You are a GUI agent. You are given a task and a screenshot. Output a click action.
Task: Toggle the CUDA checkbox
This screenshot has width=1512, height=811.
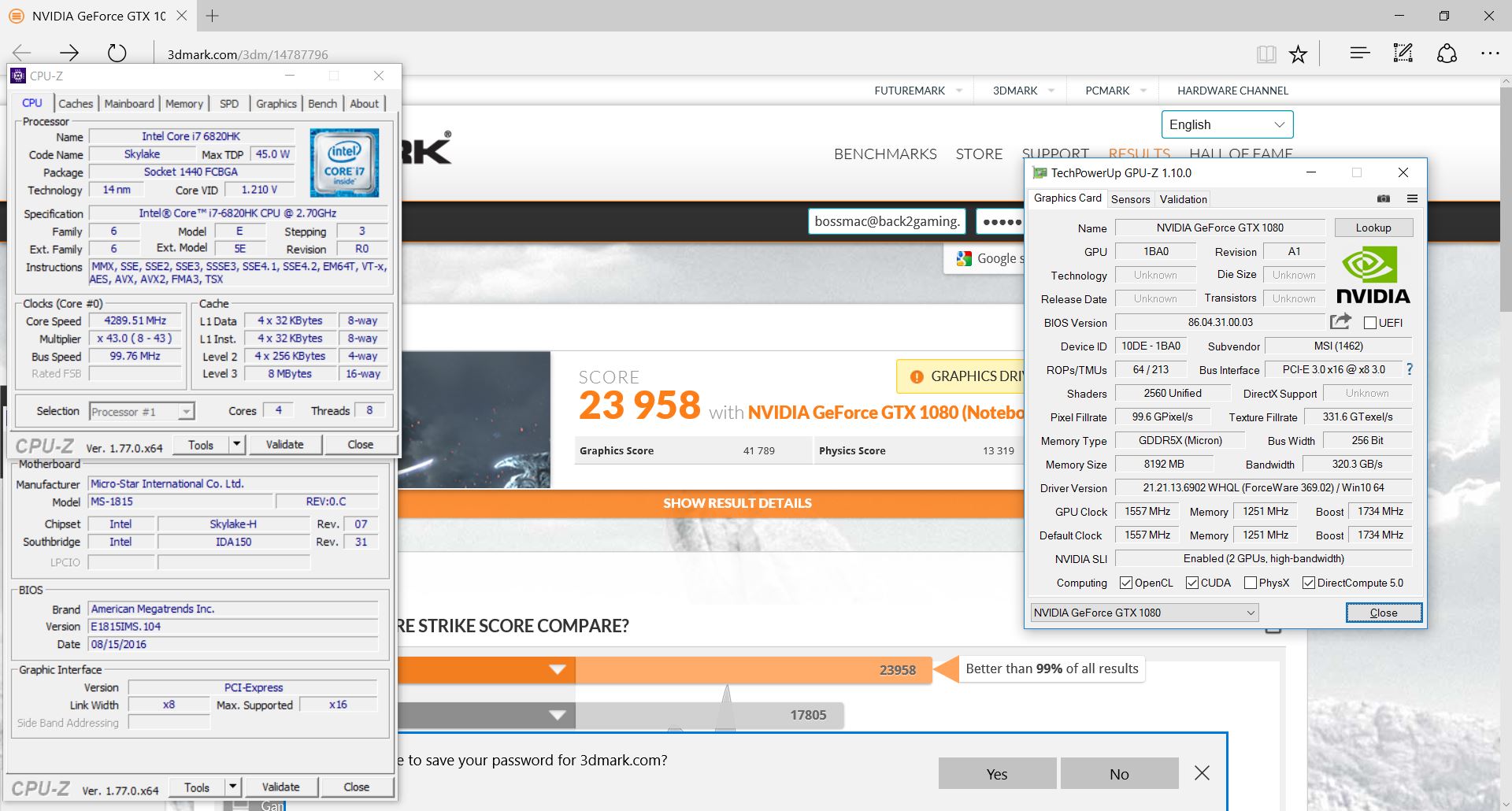1192,583
